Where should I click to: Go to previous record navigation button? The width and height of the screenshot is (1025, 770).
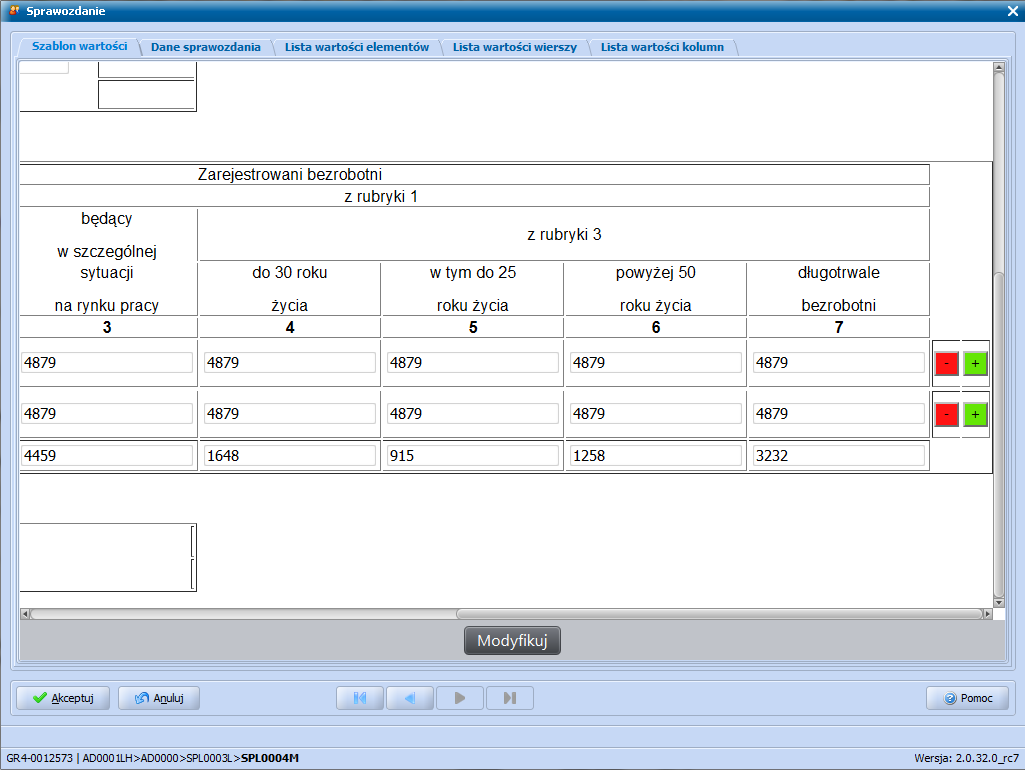(x=410, y=698)
